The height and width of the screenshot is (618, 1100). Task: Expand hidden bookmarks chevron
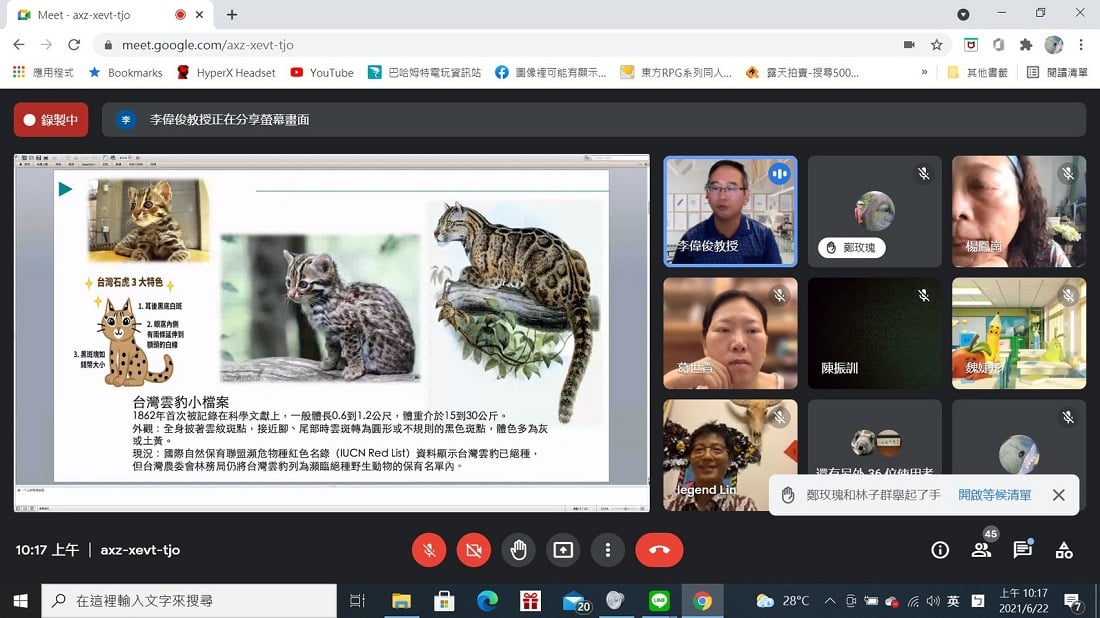[925, 72]
